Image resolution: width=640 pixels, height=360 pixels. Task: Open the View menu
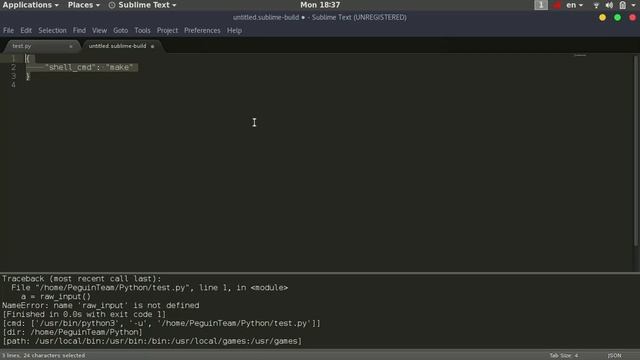pyautogui.click(x=99, y=31)
